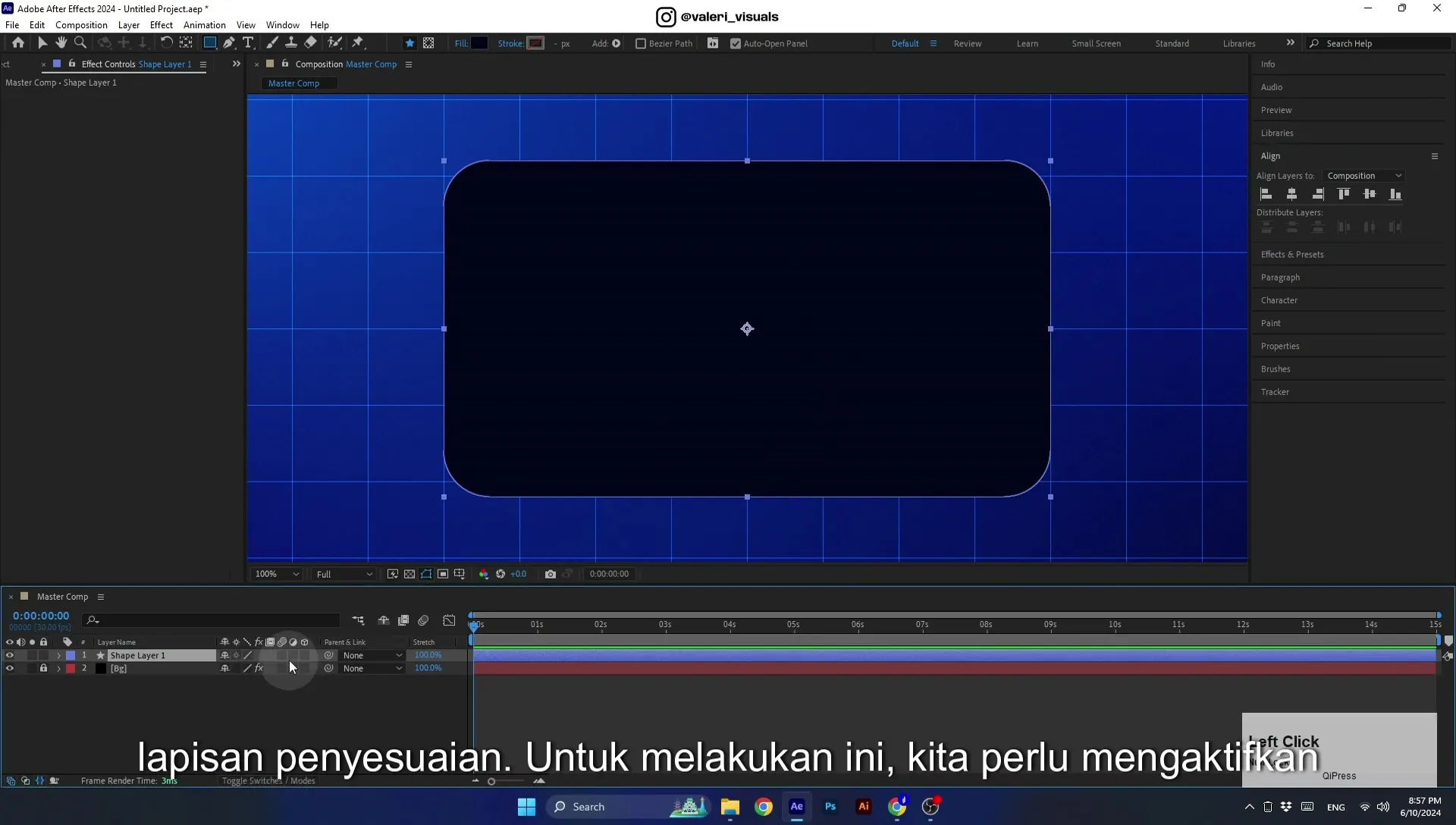Open the Character panel
The height and width of the screenshot is (825, 1456).
1279,300
